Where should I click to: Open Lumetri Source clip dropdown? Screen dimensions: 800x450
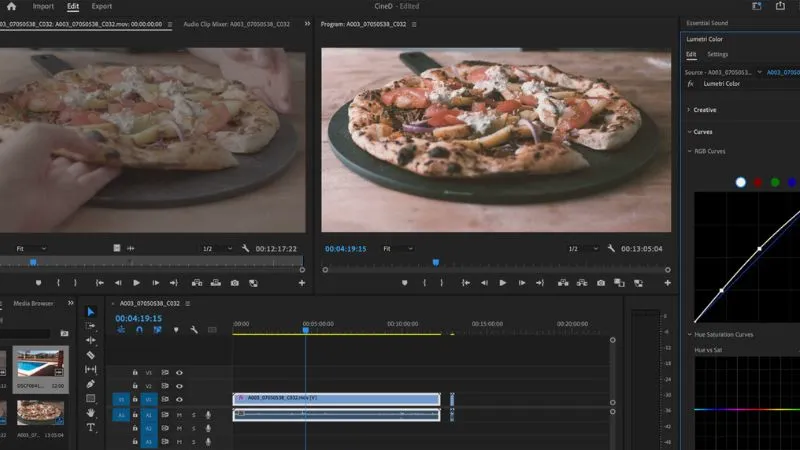pyautogui.click(x=759, y=72)
